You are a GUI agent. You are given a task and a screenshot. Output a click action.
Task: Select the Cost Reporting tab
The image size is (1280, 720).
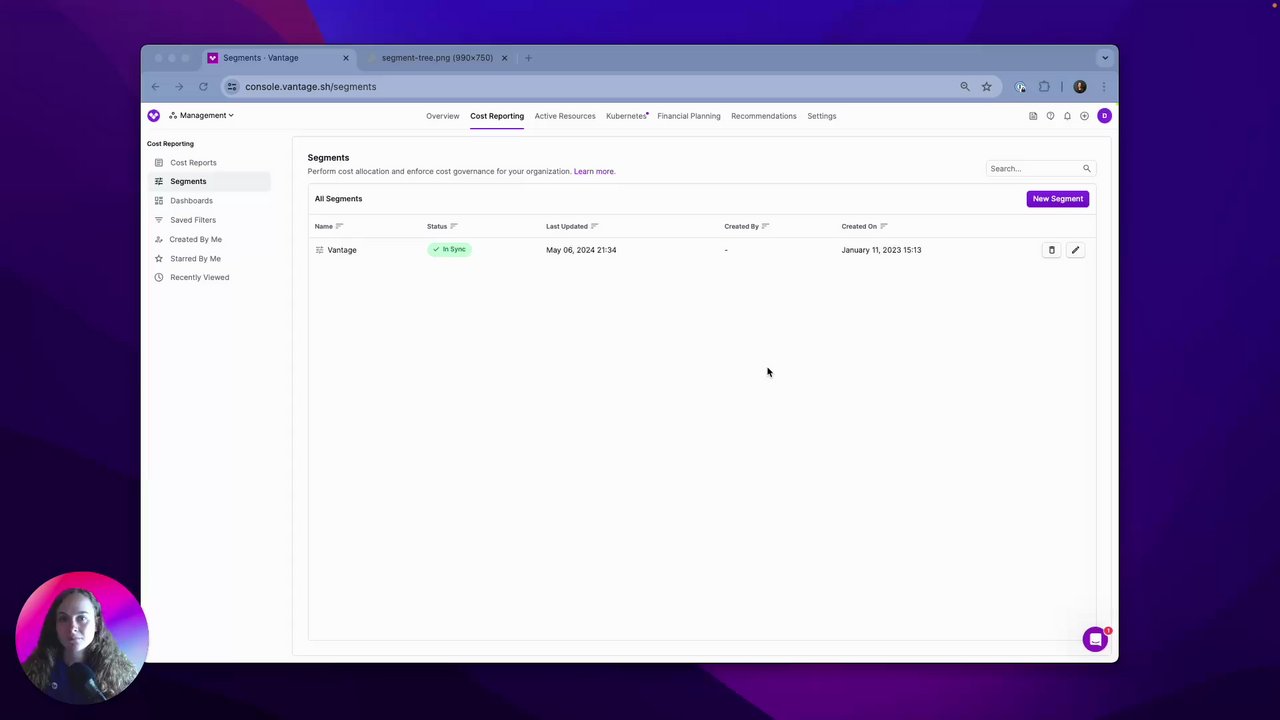coord(497,116)
